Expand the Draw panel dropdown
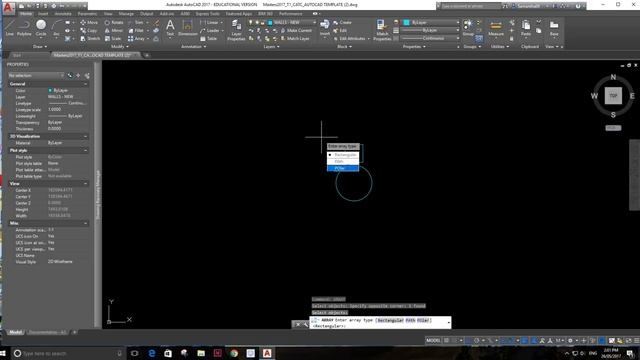Image resolution: width=640 pixels, height=360 pixels. point(40,47)
